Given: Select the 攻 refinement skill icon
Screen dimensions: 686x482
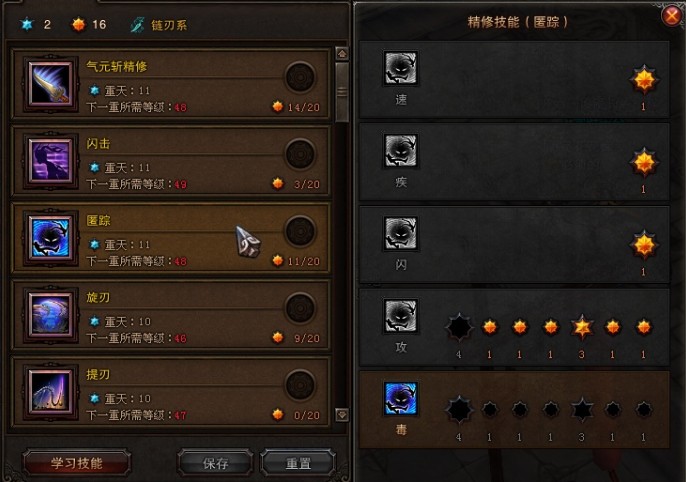Looking at the screenshot, I should click(401, 316).
